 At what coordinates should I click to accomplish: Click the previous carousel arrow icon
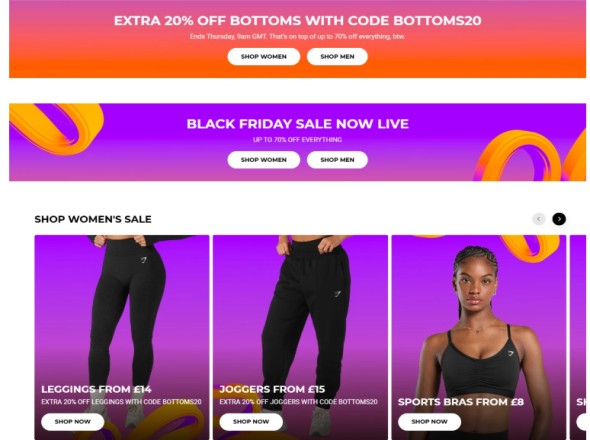click(538, 219)
